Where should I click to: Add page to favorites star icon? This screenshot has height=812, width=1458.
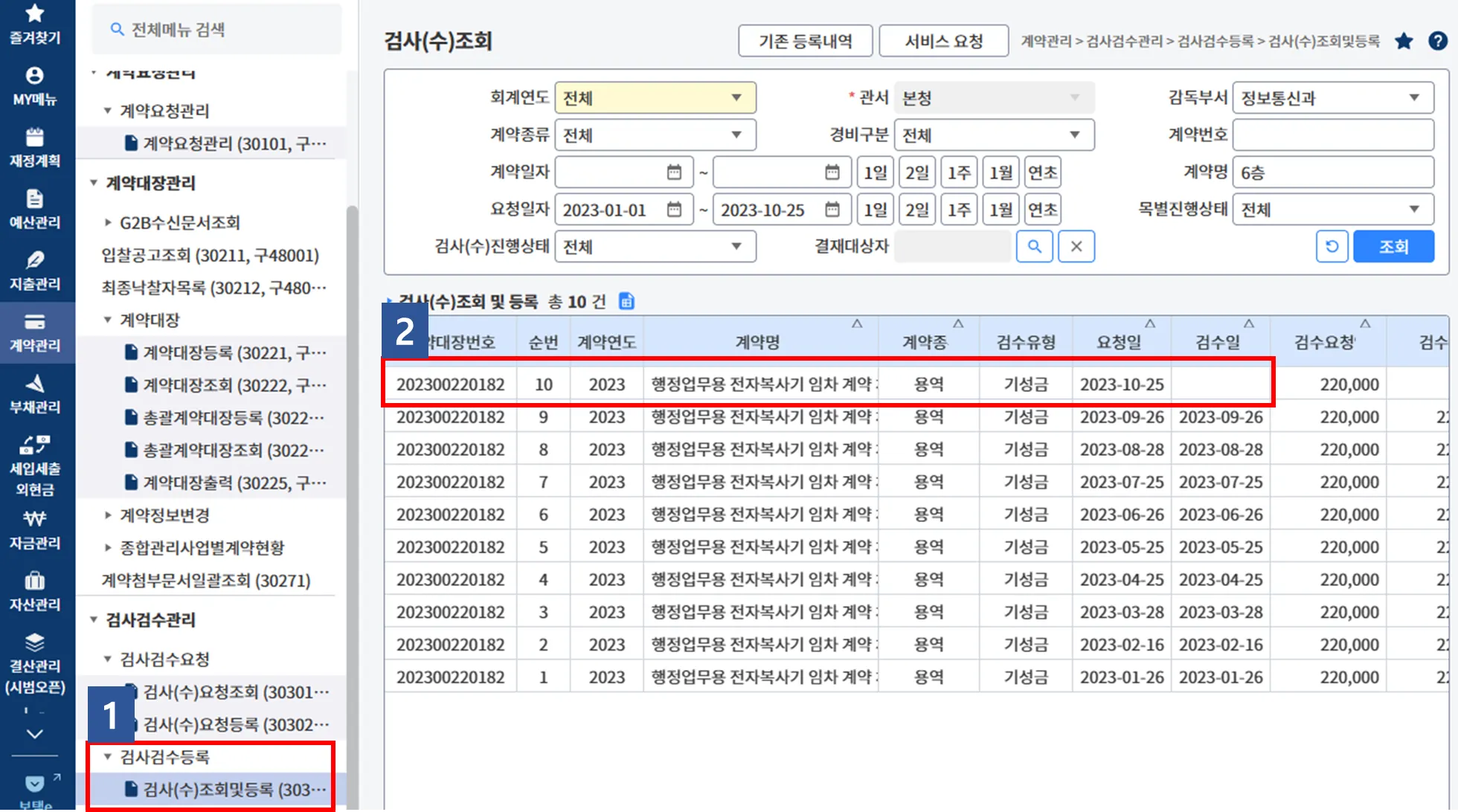pos(1404,42)
